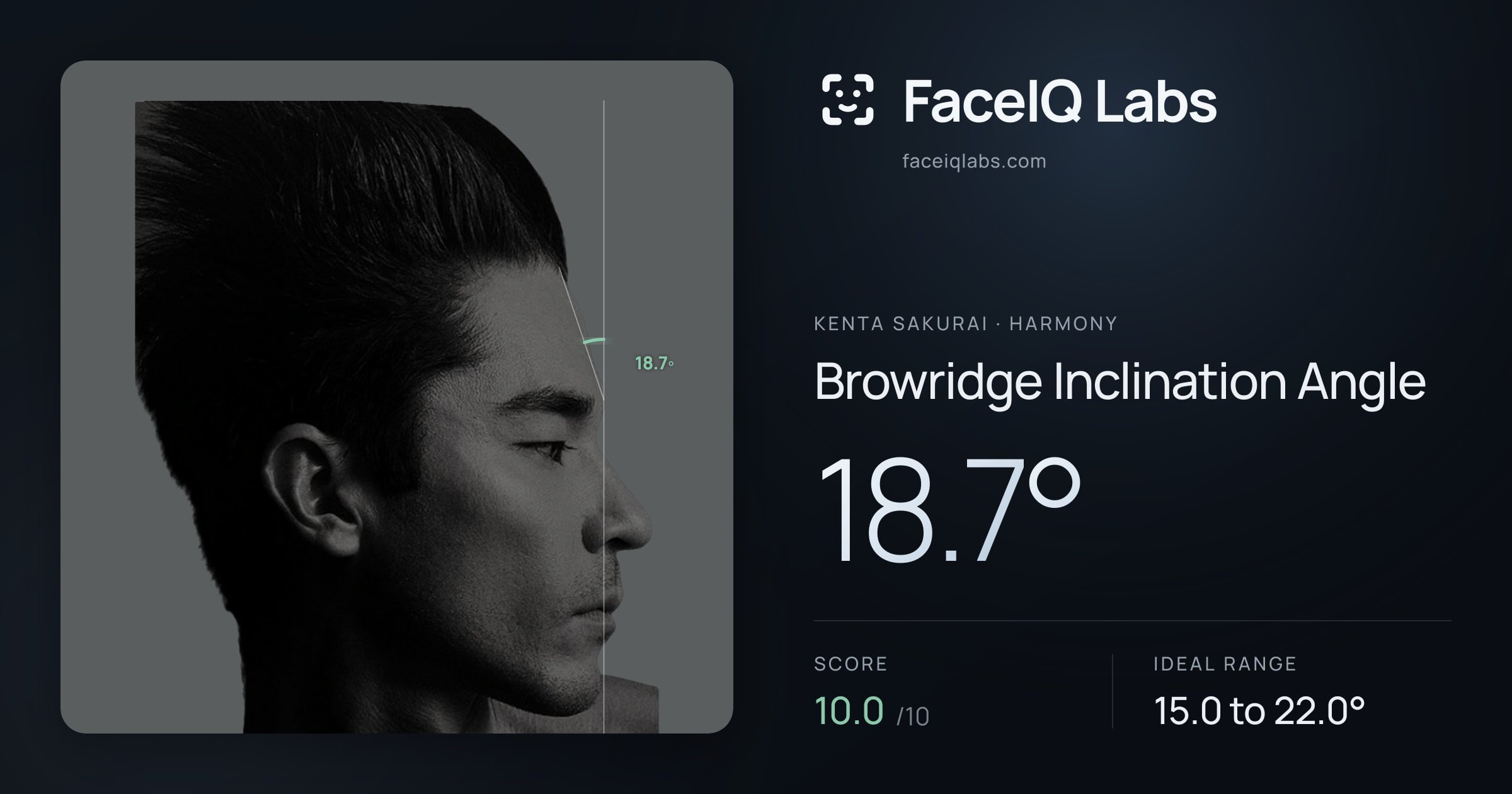
Task: Click the 15.0 to 22.0° range value
Action: 1259,711
